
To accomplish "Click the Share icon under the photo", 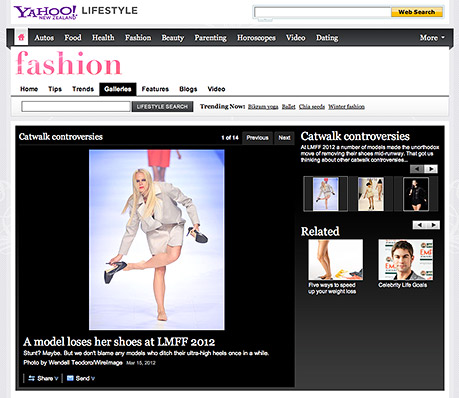I will pyautogui.click(x=32, y=378).
